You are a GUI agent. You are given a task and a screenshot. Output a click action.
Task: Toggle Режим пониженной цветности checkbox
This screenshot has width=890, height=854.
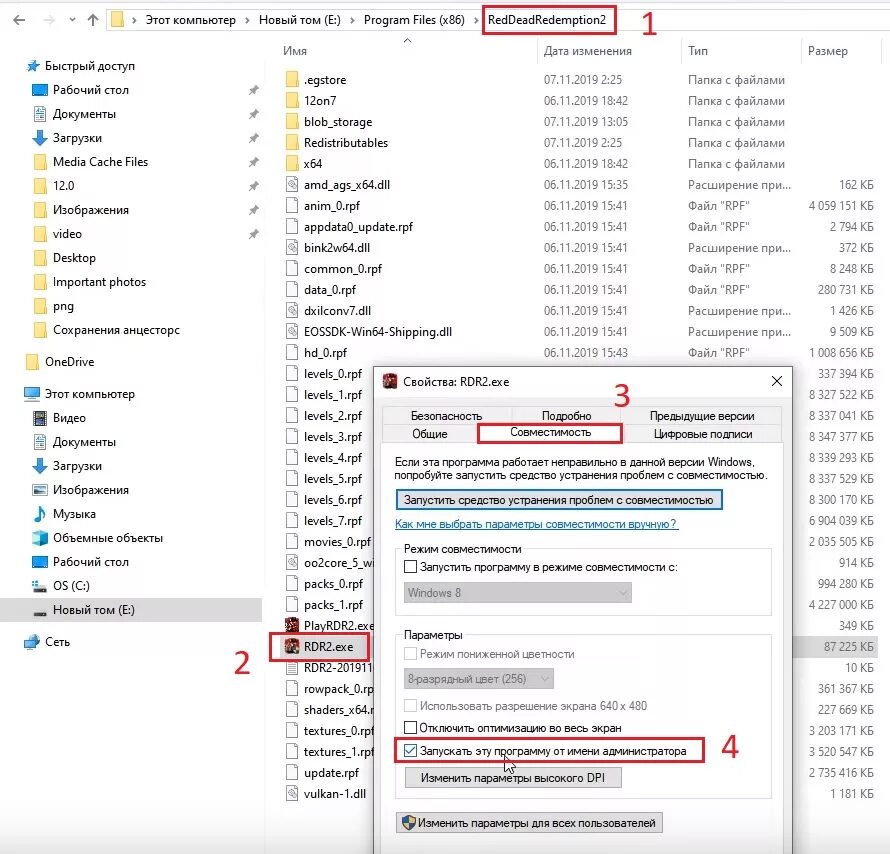pos(410,654)
